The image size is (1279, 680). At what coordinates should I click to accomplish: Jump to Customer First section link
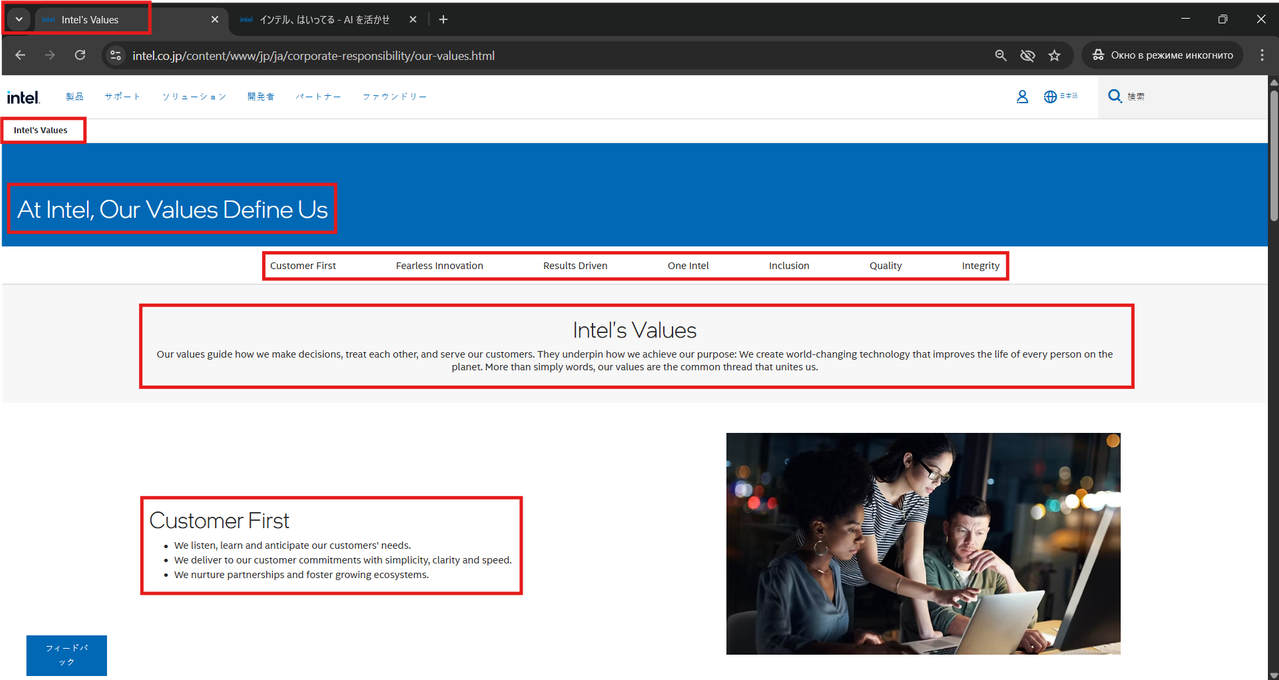coord(303,266)
